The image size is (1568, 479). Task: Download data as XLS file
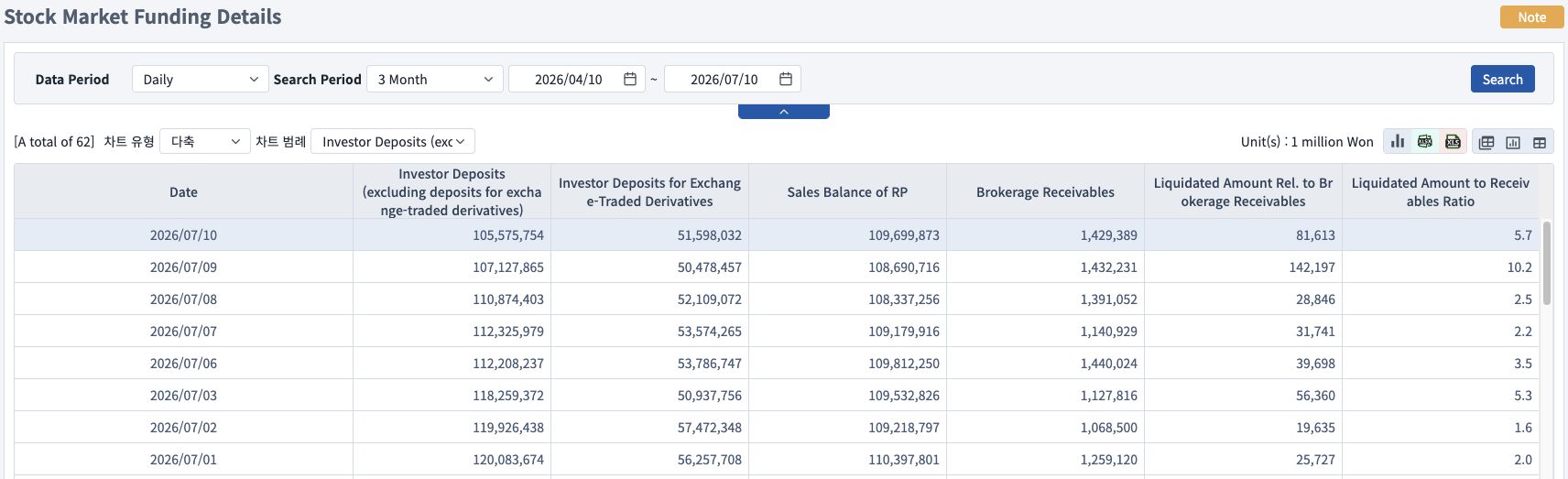point(1453,141)
